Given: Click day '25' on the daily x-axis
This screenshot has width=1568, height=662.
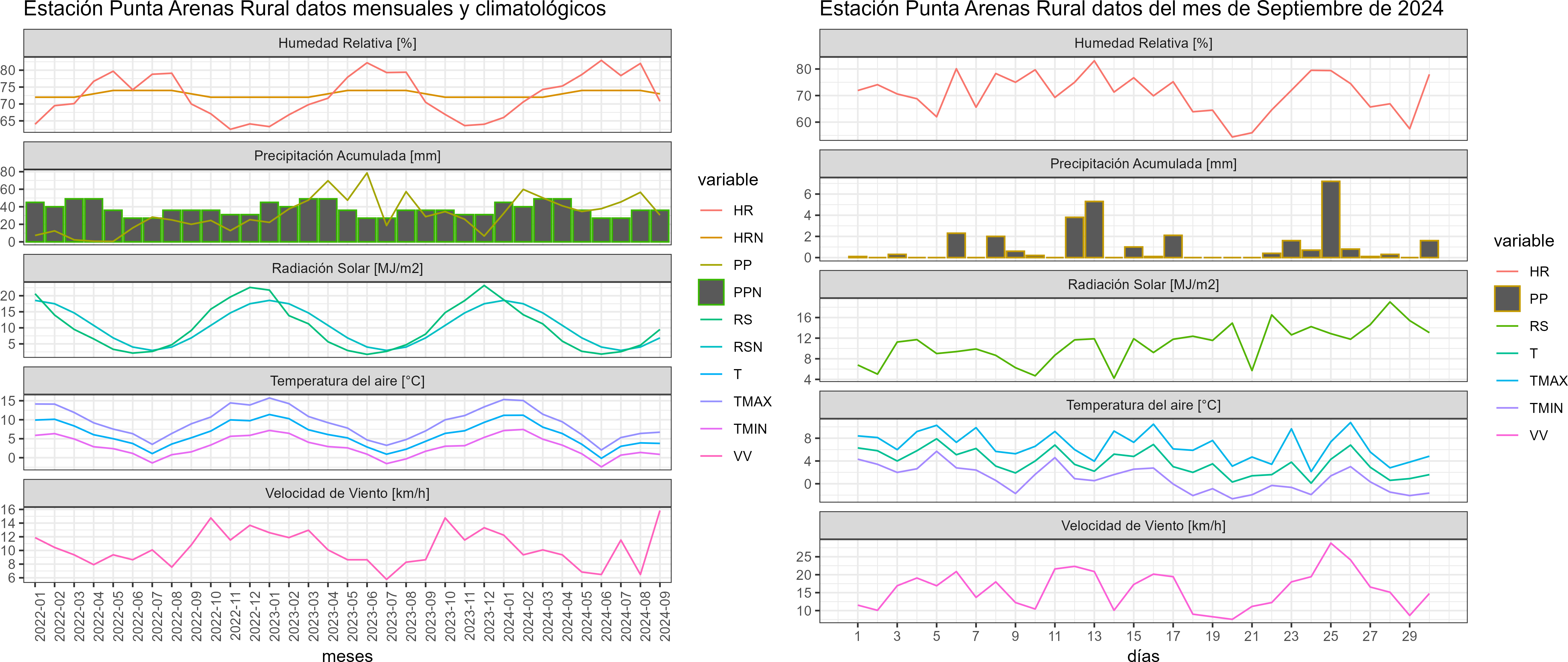Looking at the screenshot, I should (1331, 636).
